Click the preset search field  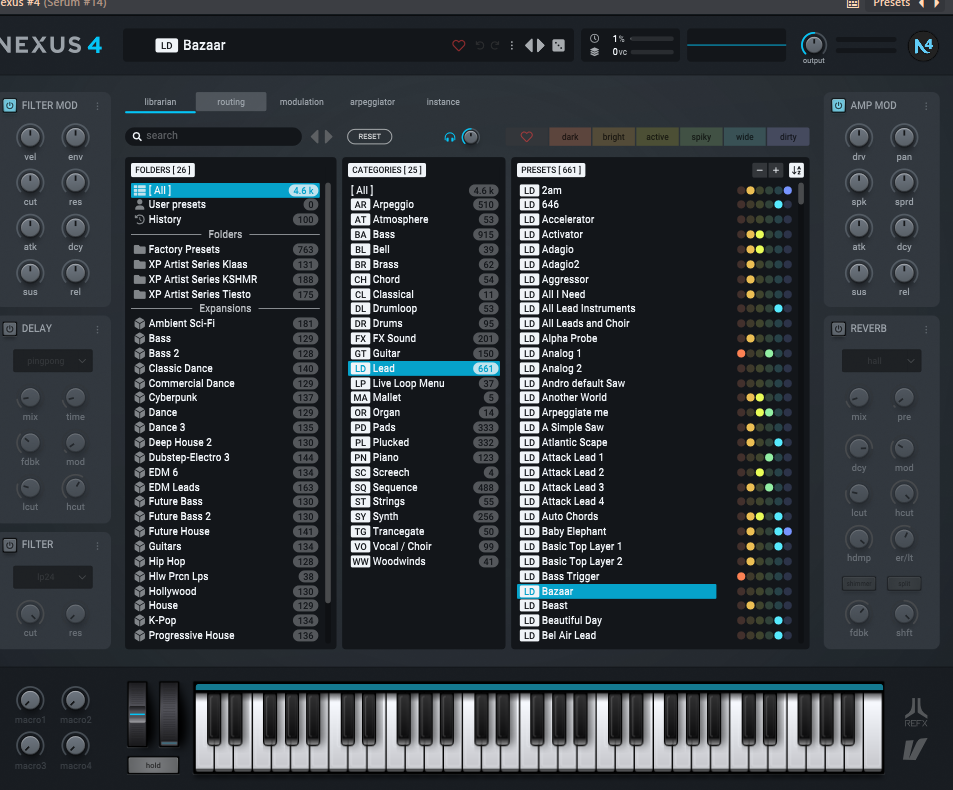(x=213, y=136)
